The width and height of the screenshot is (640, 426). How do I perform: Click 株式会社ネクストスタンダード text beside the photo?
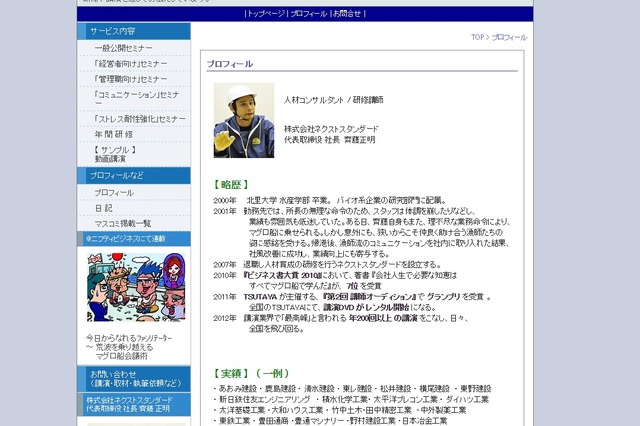[331, 129]
